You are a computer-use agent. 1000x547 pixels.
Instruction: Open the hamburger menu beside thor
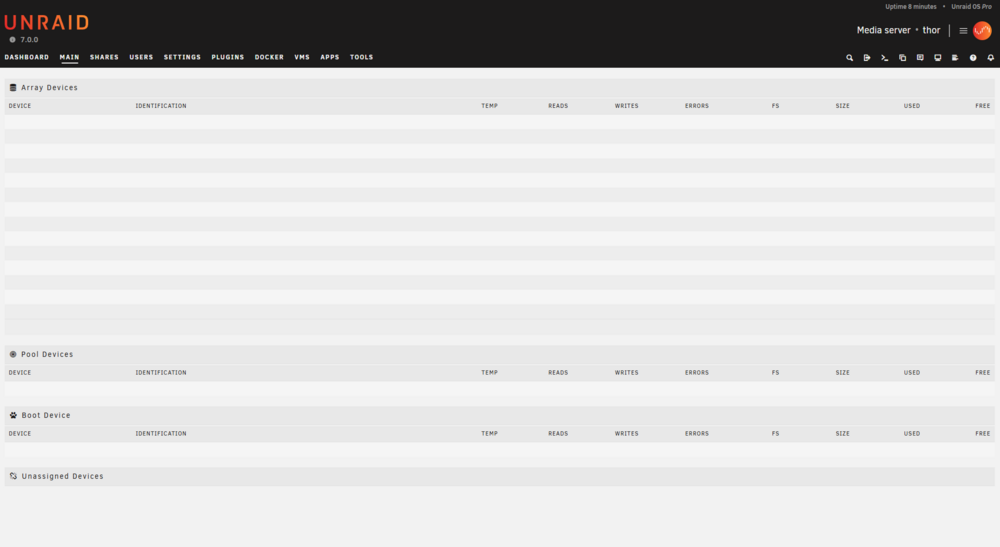click(963, 31)
